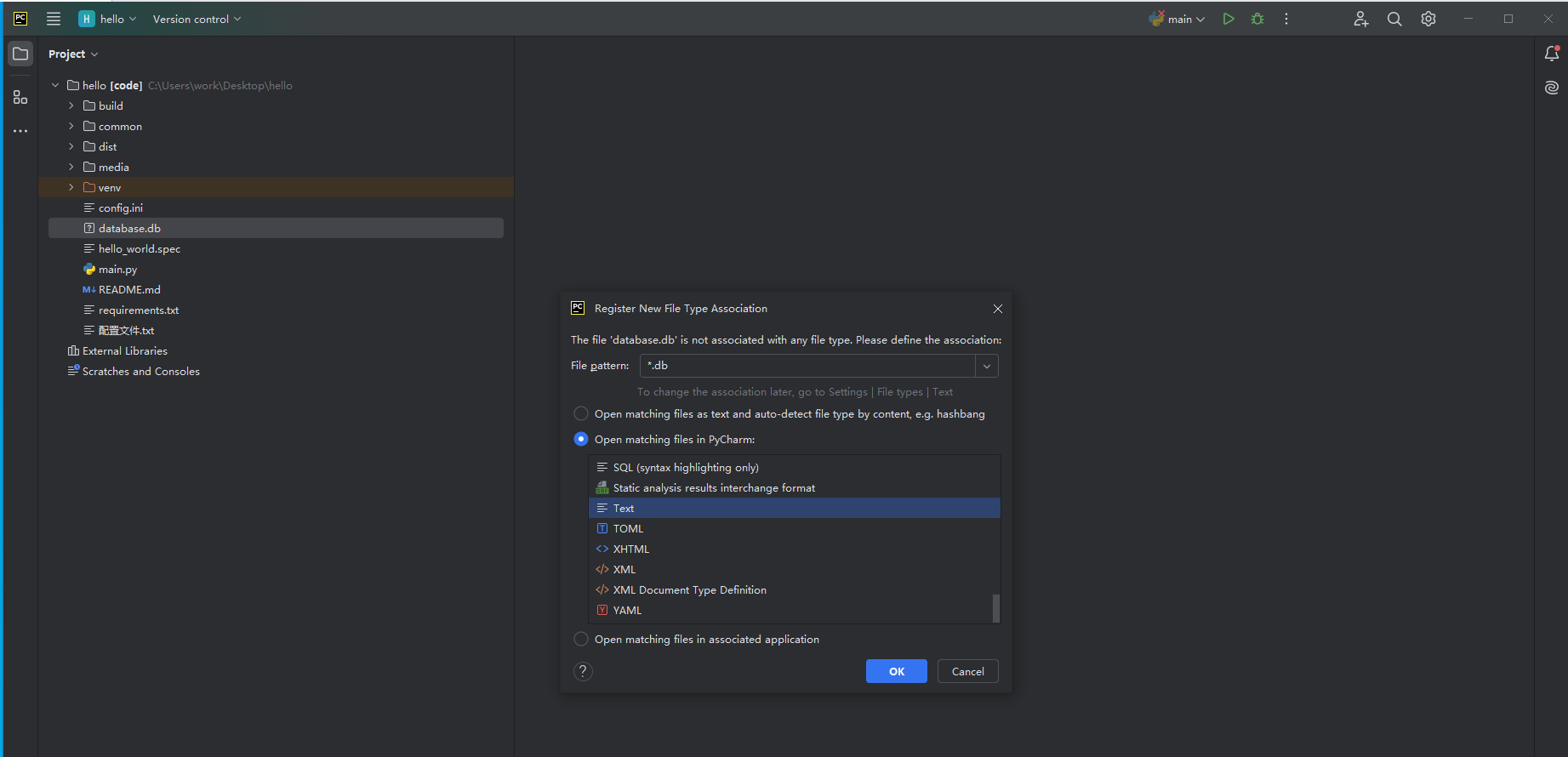Click the PyCharm logo icon in title bar

click(x=20, y=19)
